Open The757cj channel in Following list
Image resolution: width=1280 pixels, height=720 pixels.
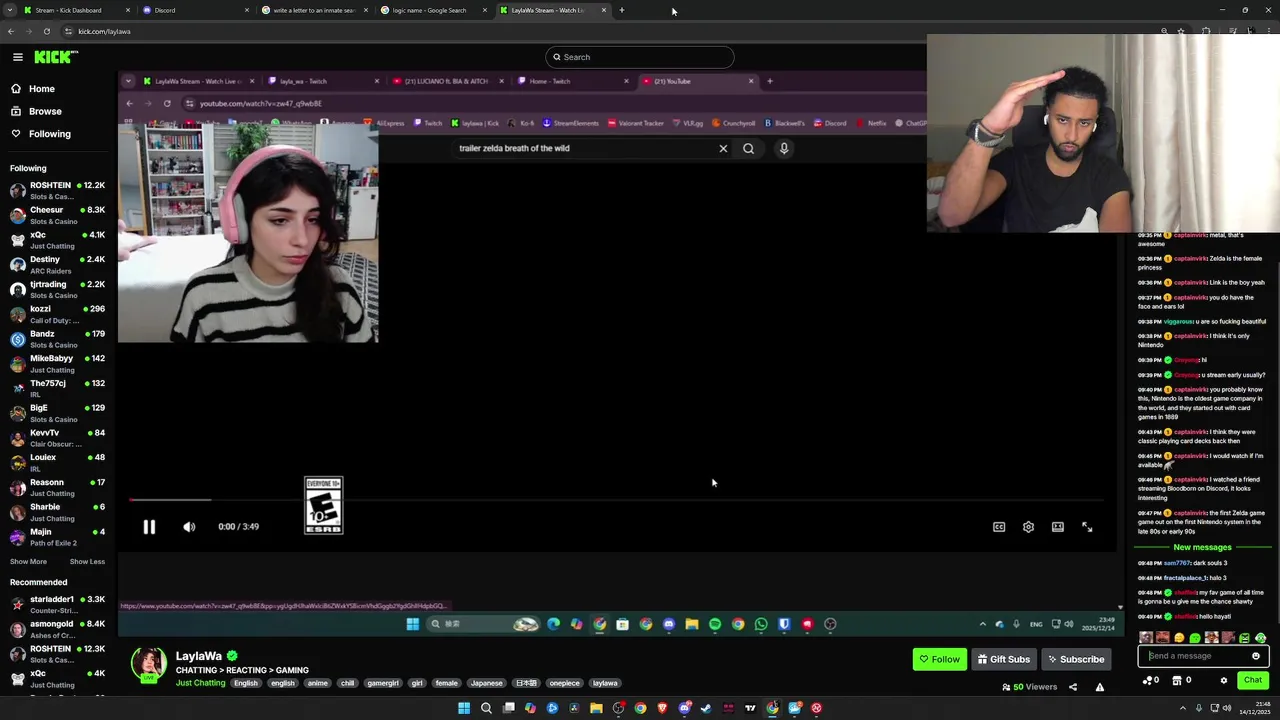[57, 388]
